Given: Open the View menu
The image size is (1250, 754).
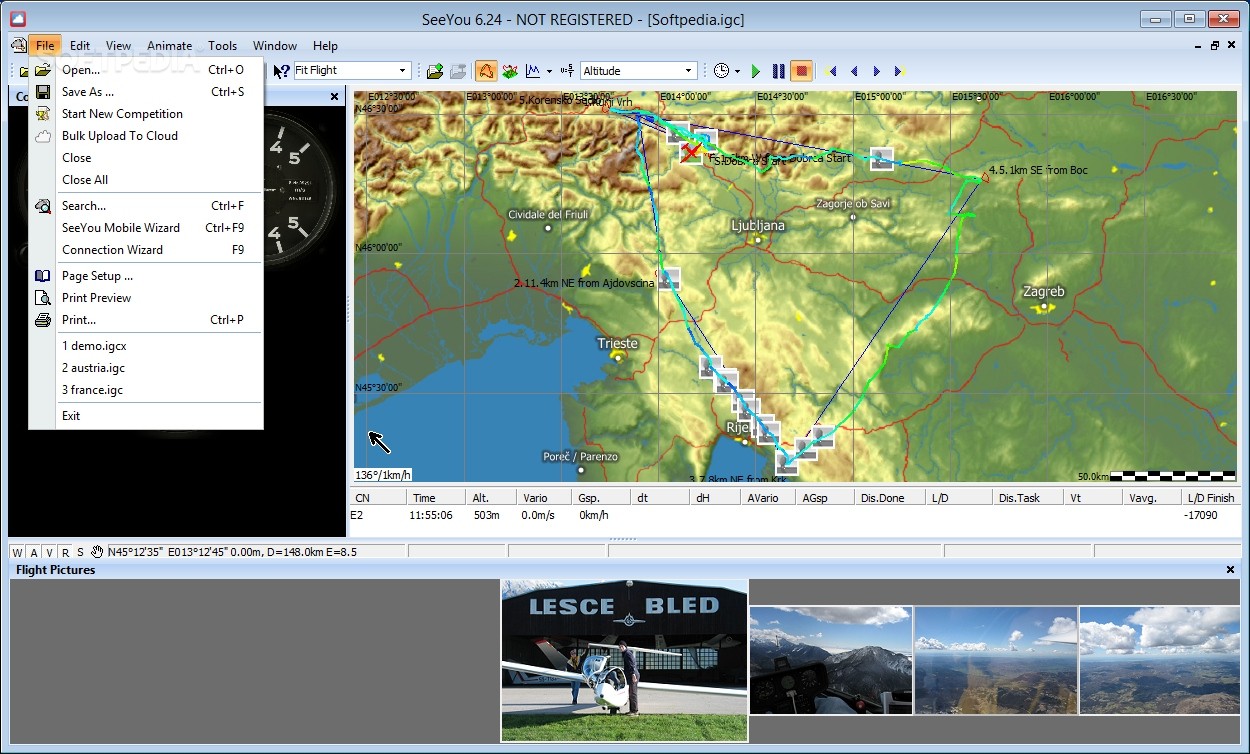Looking at the screenshot, I should coord(118,45).
